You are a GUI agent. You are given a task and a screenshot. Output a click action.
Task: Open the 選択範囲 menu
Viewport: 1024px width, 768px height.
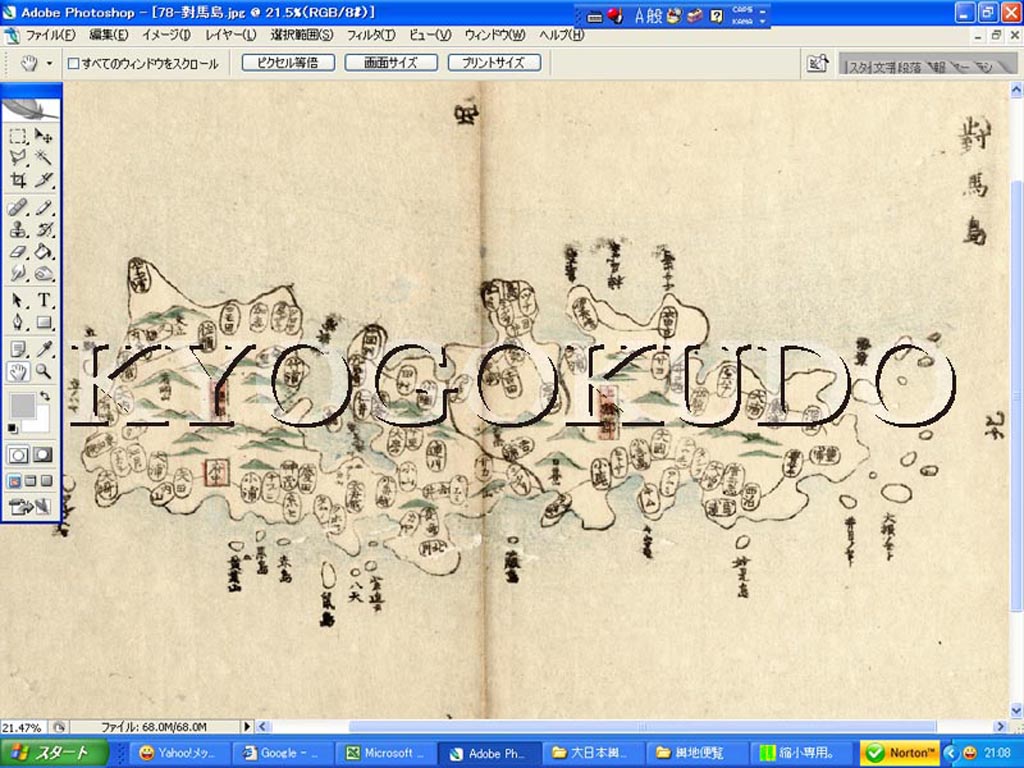[302, 35]
